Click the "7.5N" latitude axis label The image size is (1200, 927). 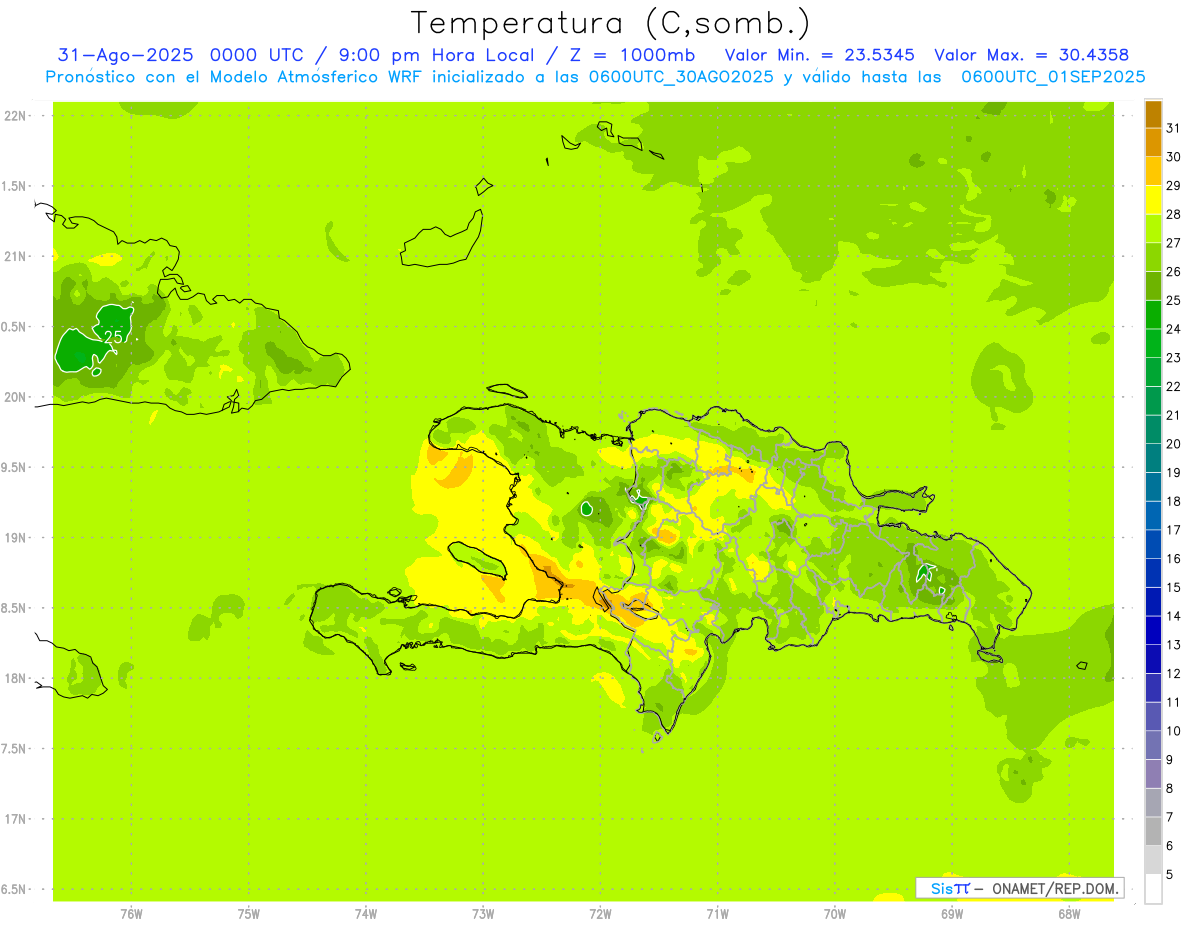click(15, 748)
